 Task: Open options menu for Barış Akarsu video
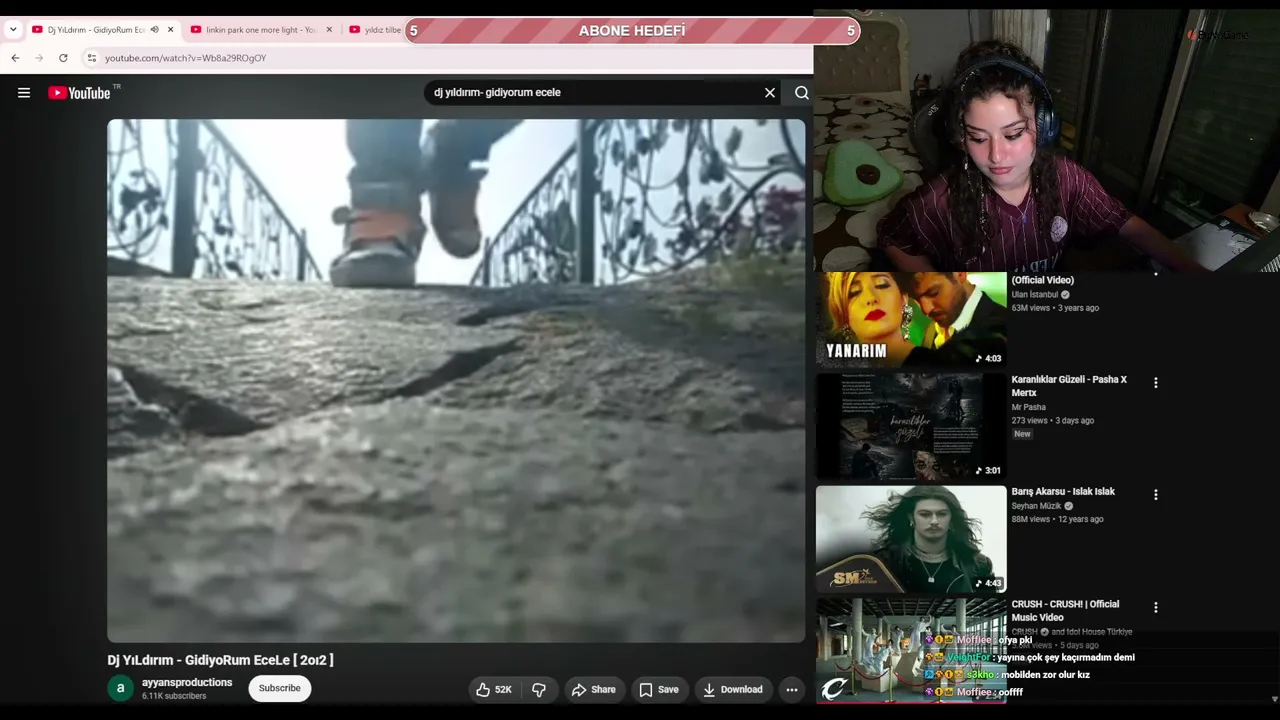pyautogui.click(x=1156, y=495)
